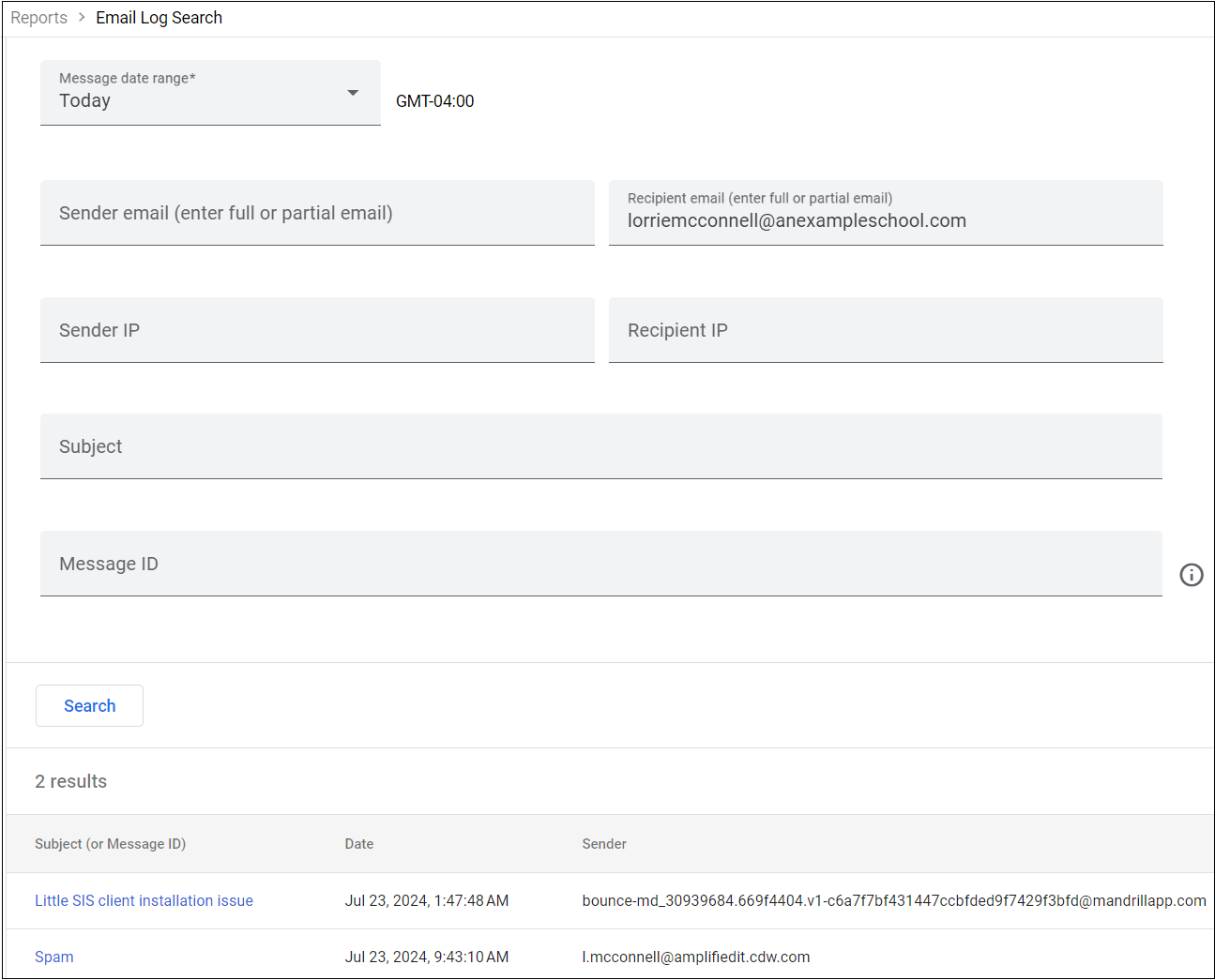Image resolution: width=1215 pixels, height=980 pixels.
Task: Open the Spam message result
Action: click(x=53, y=957)
